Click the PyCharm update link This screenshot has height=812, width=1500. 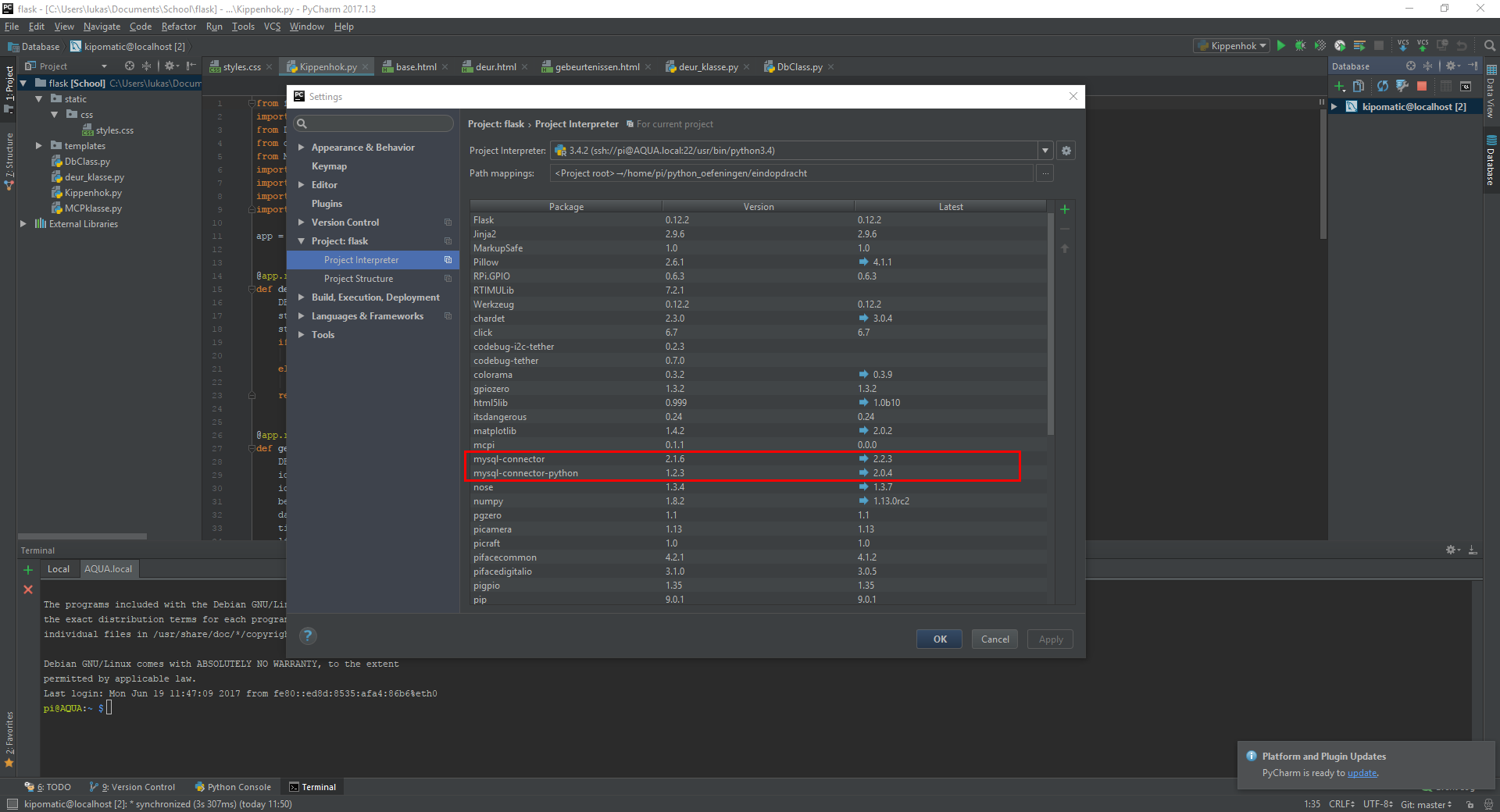1362,773
